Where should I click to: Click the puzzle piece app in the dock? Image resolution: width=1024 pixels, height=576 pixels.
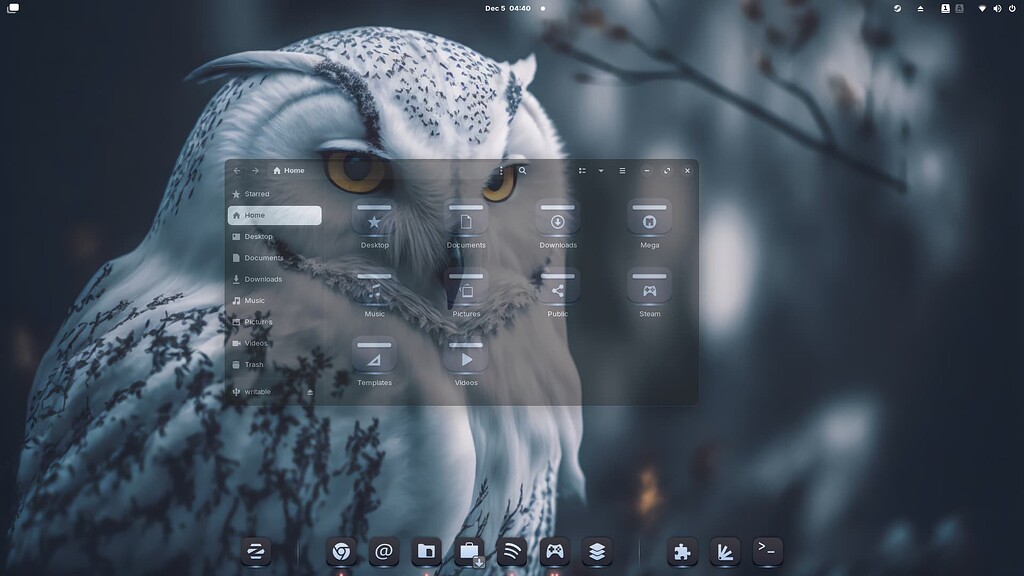click(681, 550)
